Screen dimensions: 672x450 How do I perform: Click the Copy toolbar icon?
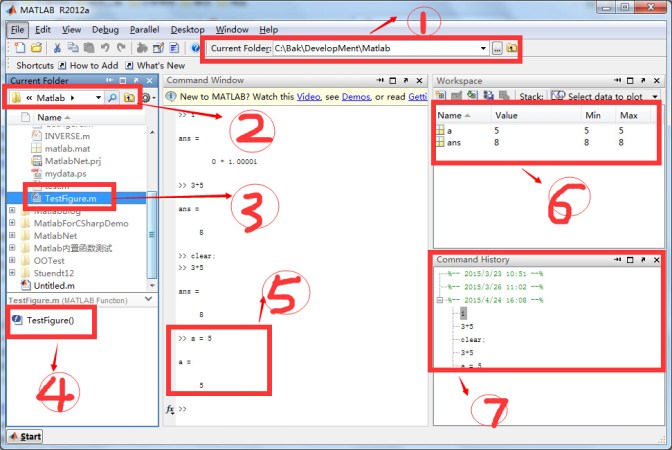point(73,48)
